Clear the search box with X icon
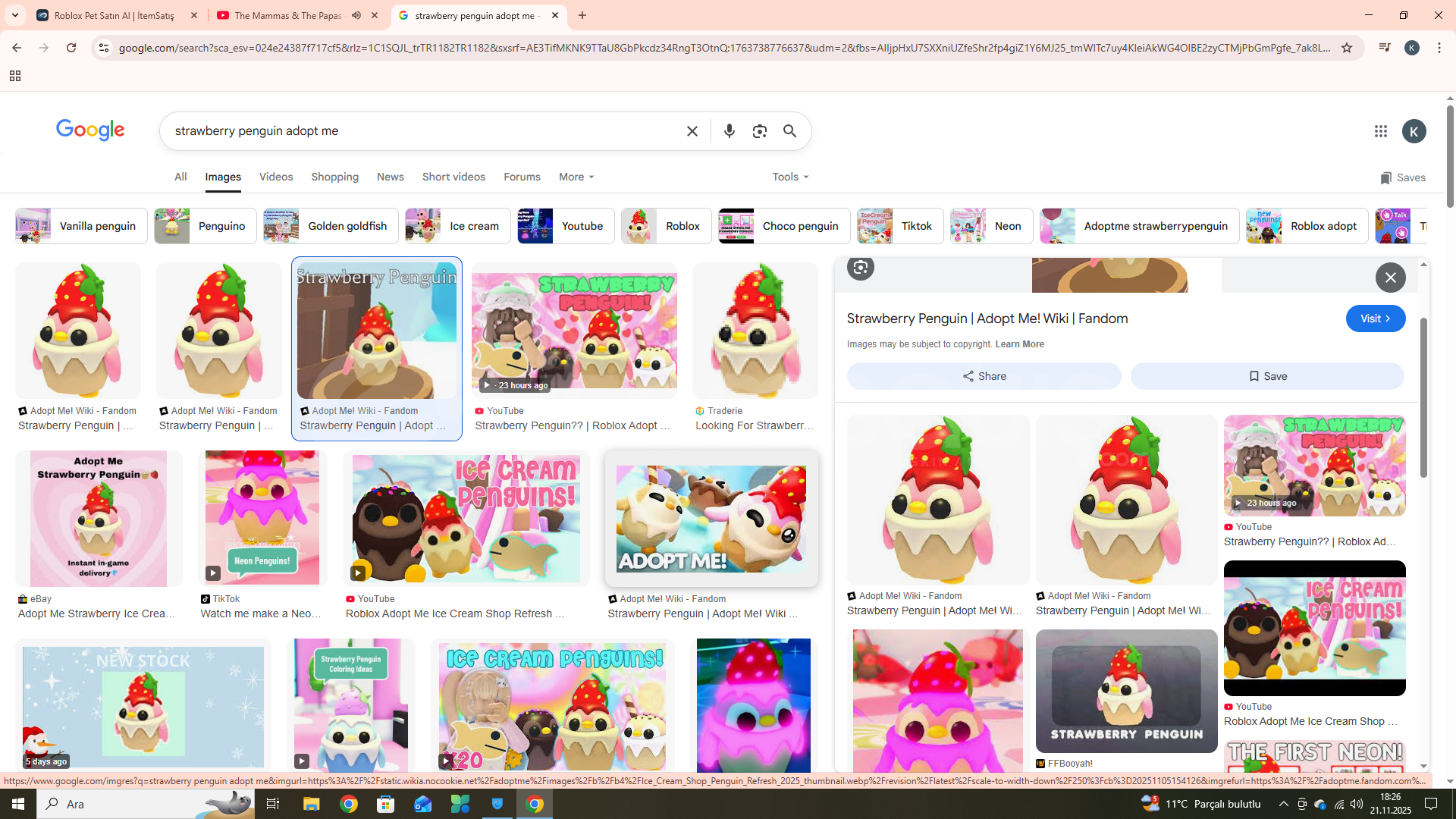Viewport: 1456px width, 819px height. 692,131
